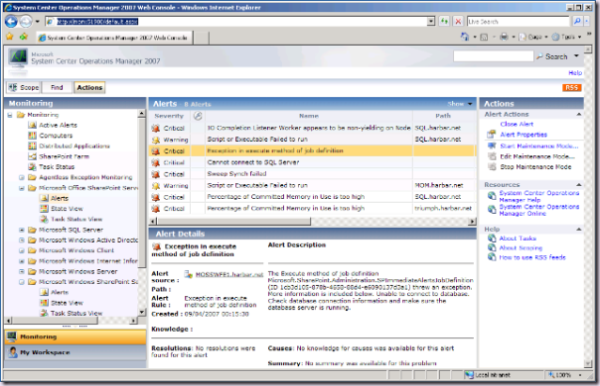Click the orange RSS feed button

point(572,88)
